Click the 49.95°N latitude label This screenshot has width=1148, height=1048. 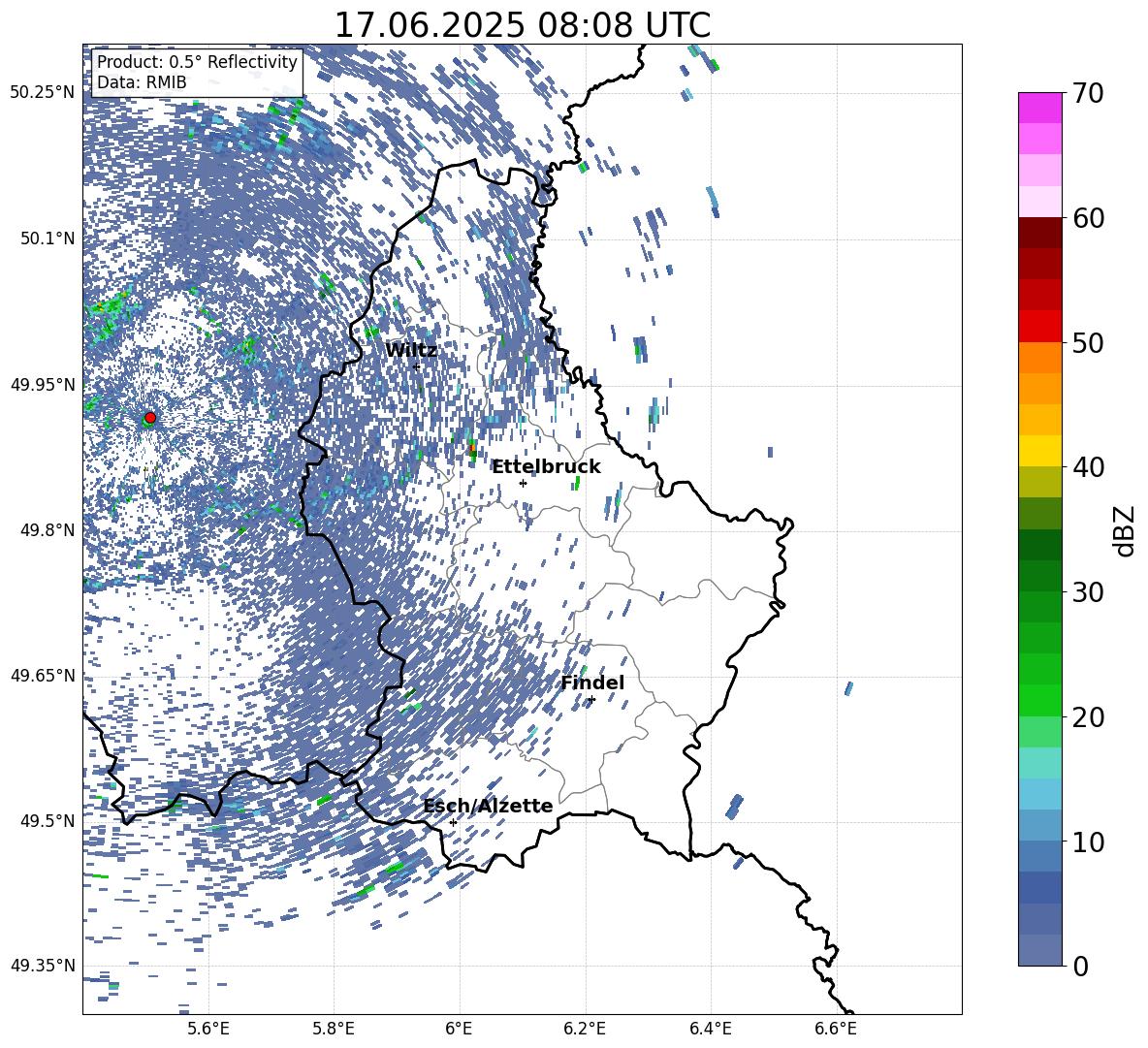tap(43, 384)
